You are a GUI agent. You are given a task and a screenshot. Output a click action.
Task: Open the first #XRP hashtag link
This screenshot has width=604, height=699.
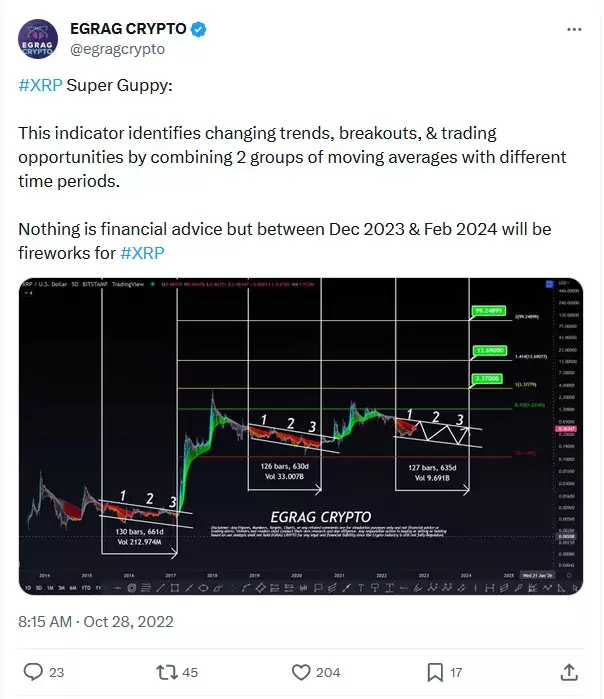point(40,85)
